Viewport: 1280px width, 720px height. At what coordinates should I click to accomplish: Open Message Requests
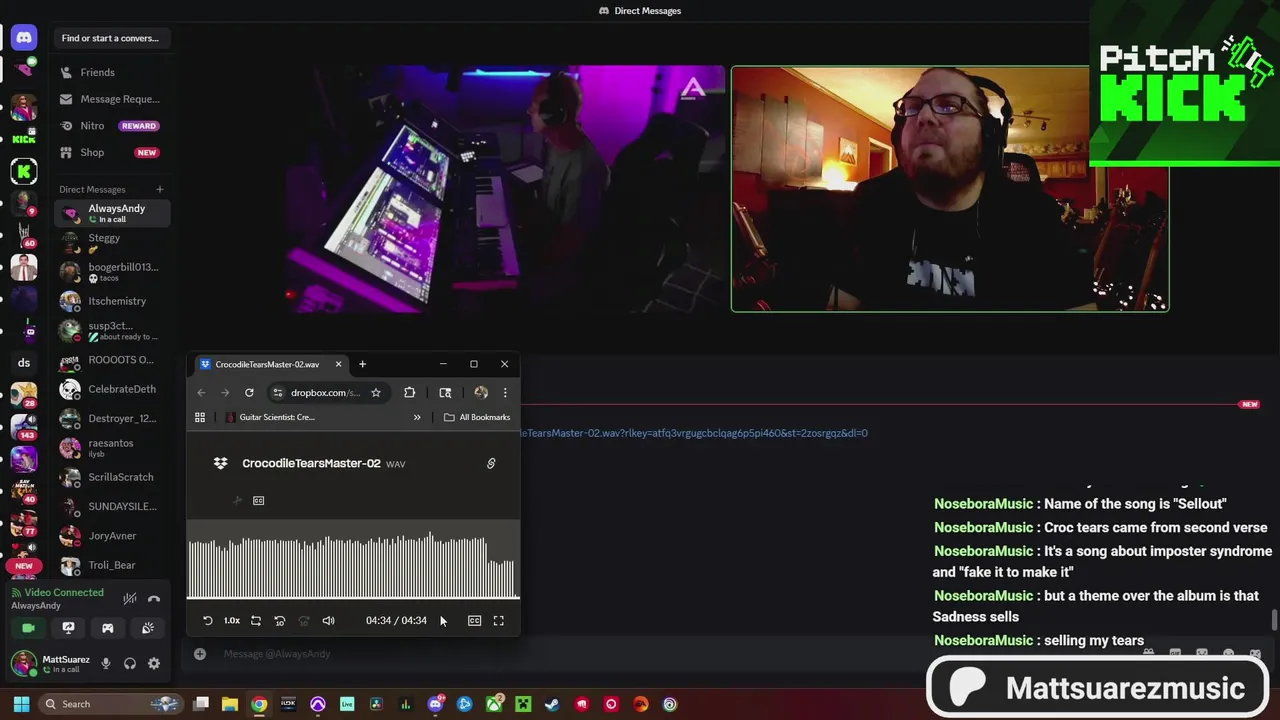click(x=111, y=99)
